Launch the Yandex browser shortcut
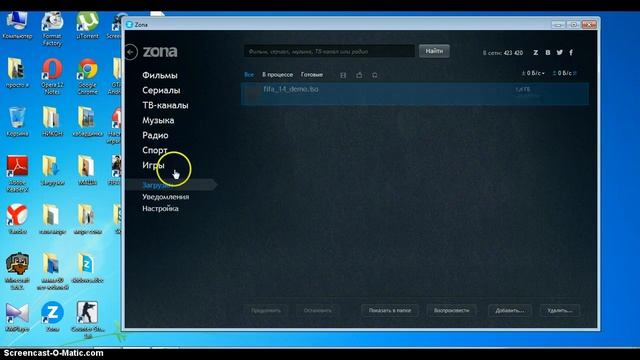This screenshot has width=640, height=360. 17,219
